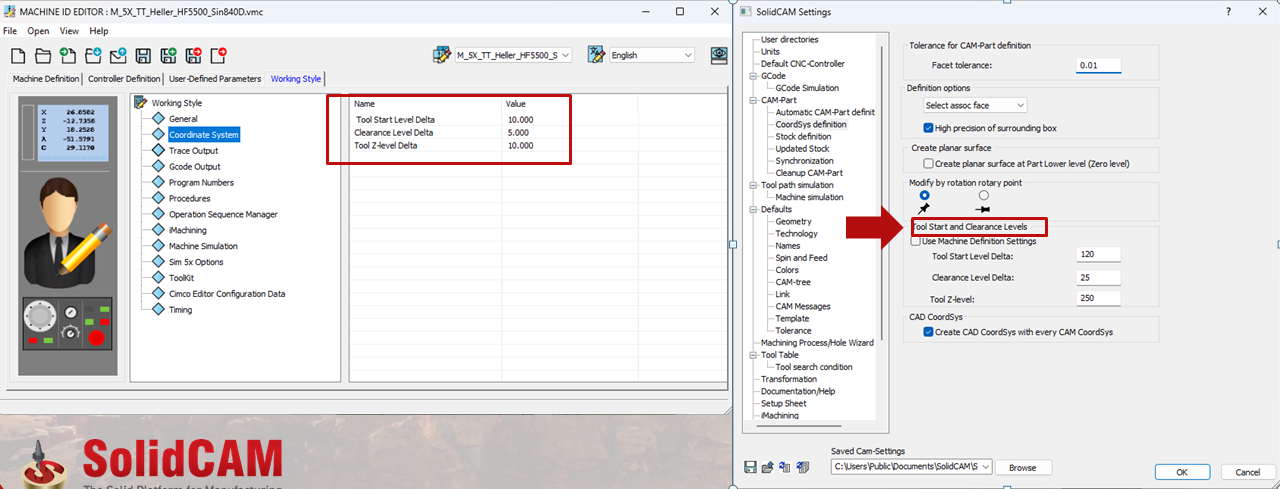Switch to the Controller Definition tab
This screenshot has height=489, width=1280.
tap(124, 79)
